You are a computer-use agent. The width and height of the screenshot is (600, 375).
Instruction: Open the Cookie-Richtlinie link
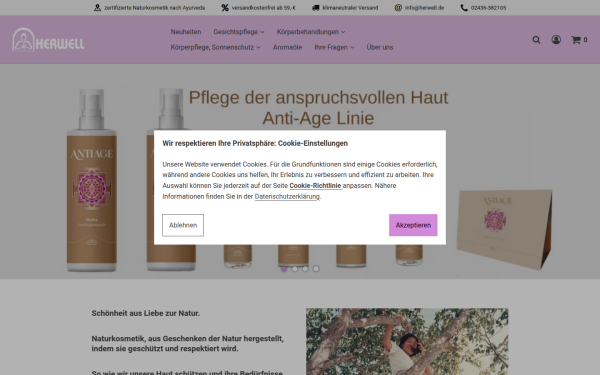(315, 186)
